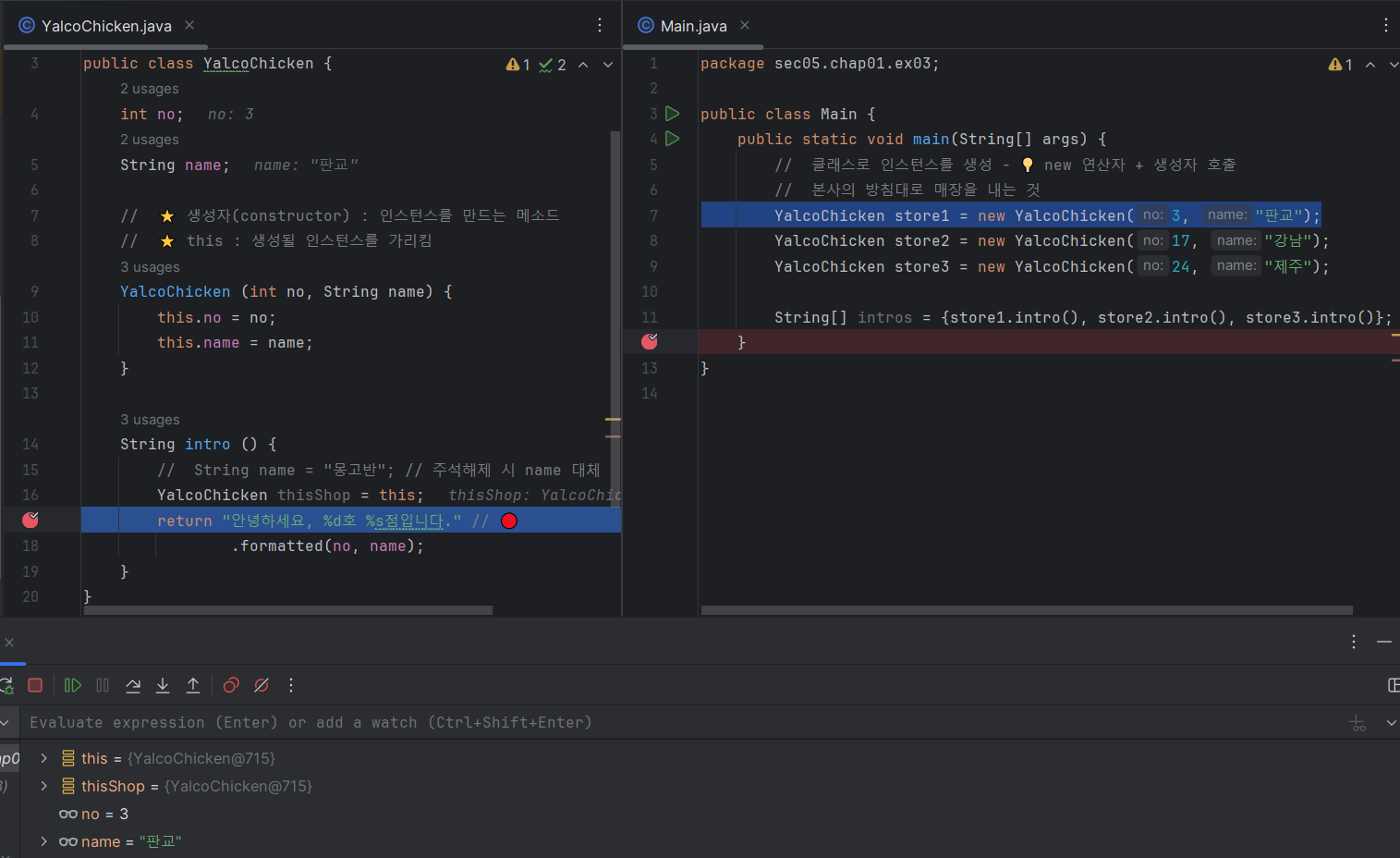Switch to the YalcoChicken.java tab
Image resolution: width=1400 pixels, height=858 pixels.
pos(105,26)
